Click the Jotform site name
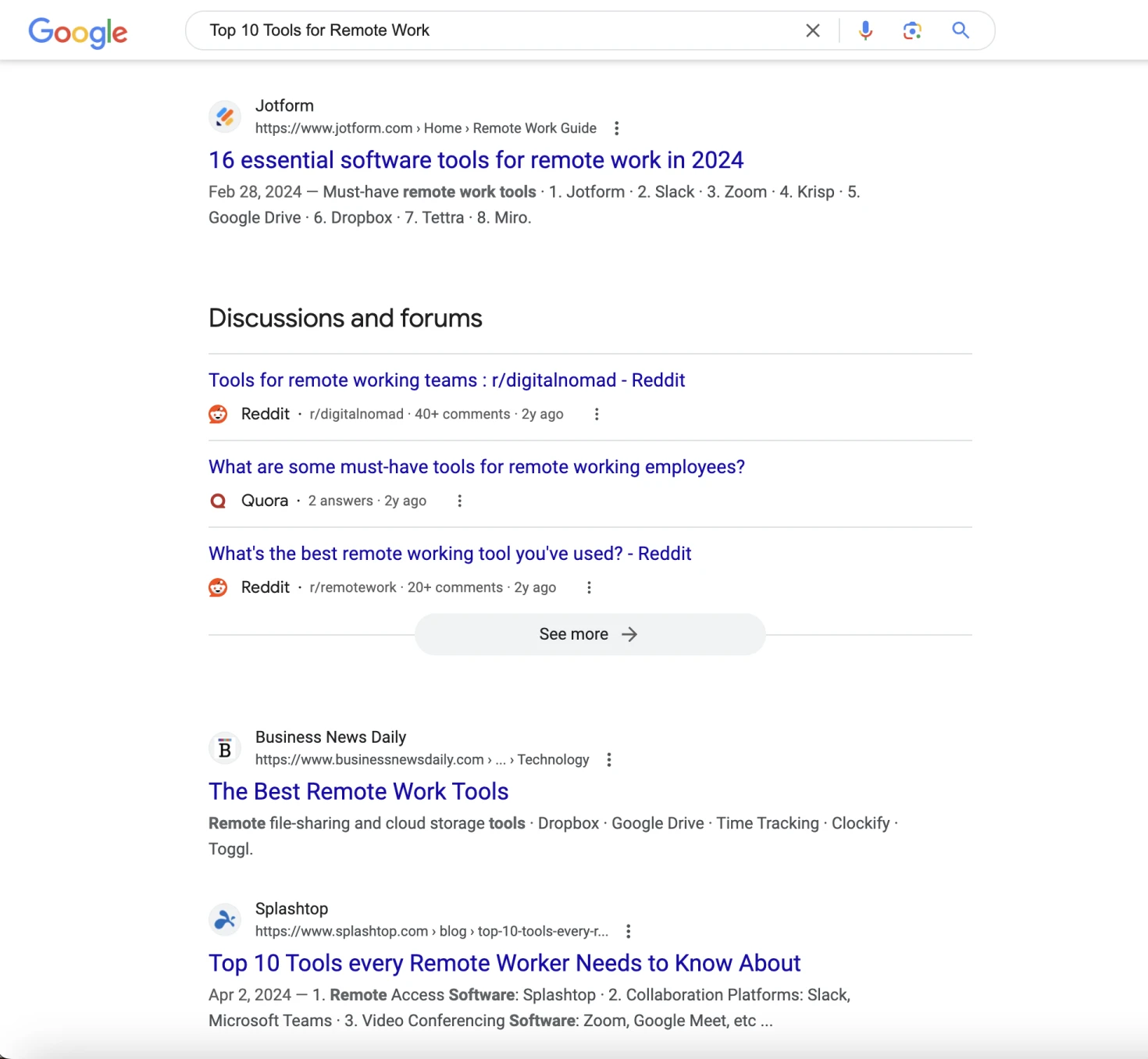 point(284,105)
